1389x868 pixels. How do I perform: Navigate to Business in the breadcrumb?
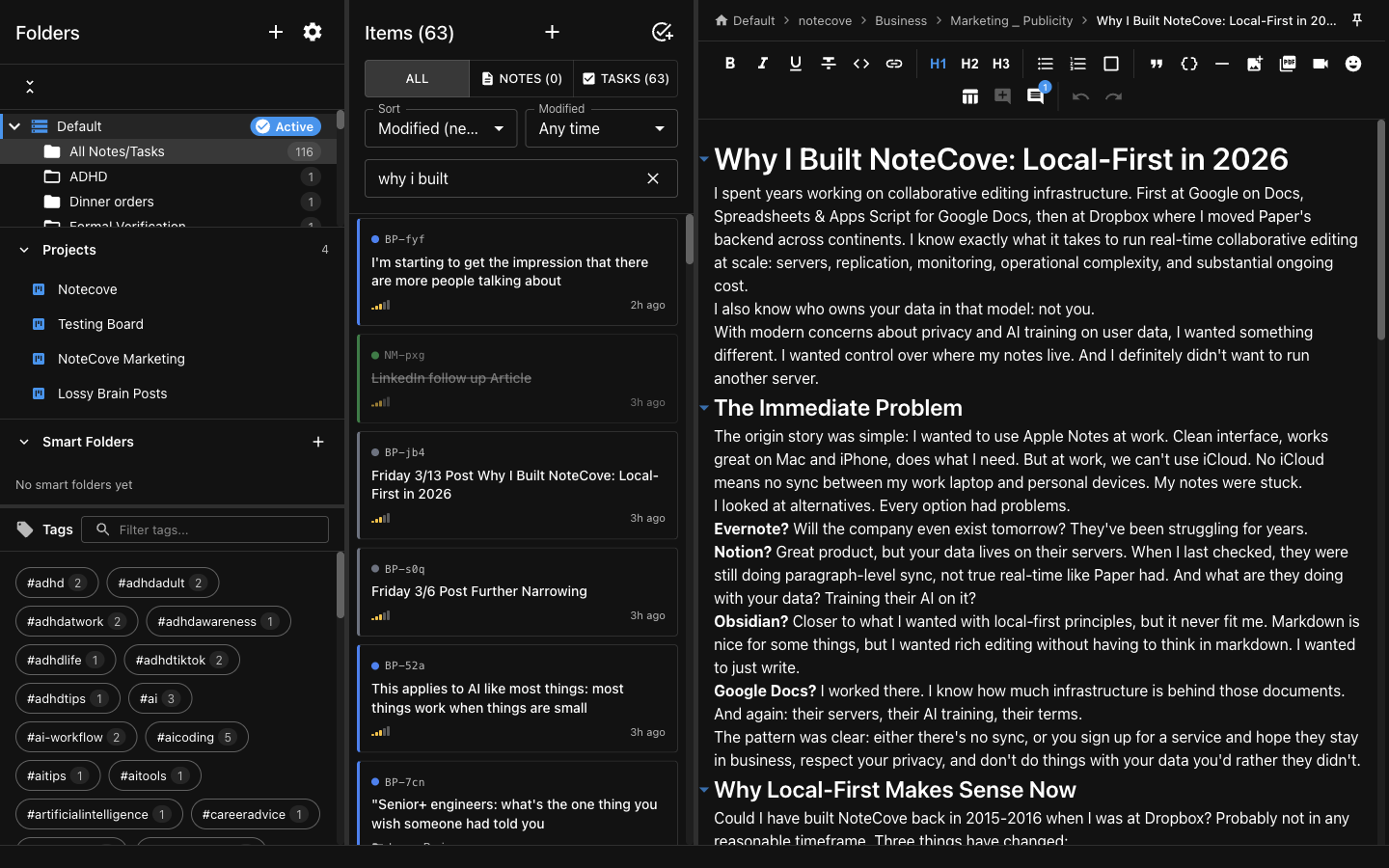(x=901, y=20)
